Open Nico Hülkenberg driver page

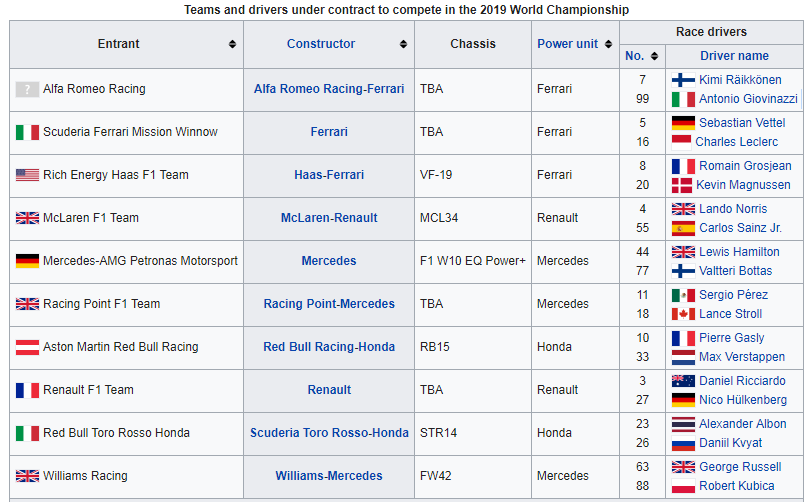coord(743,399)
